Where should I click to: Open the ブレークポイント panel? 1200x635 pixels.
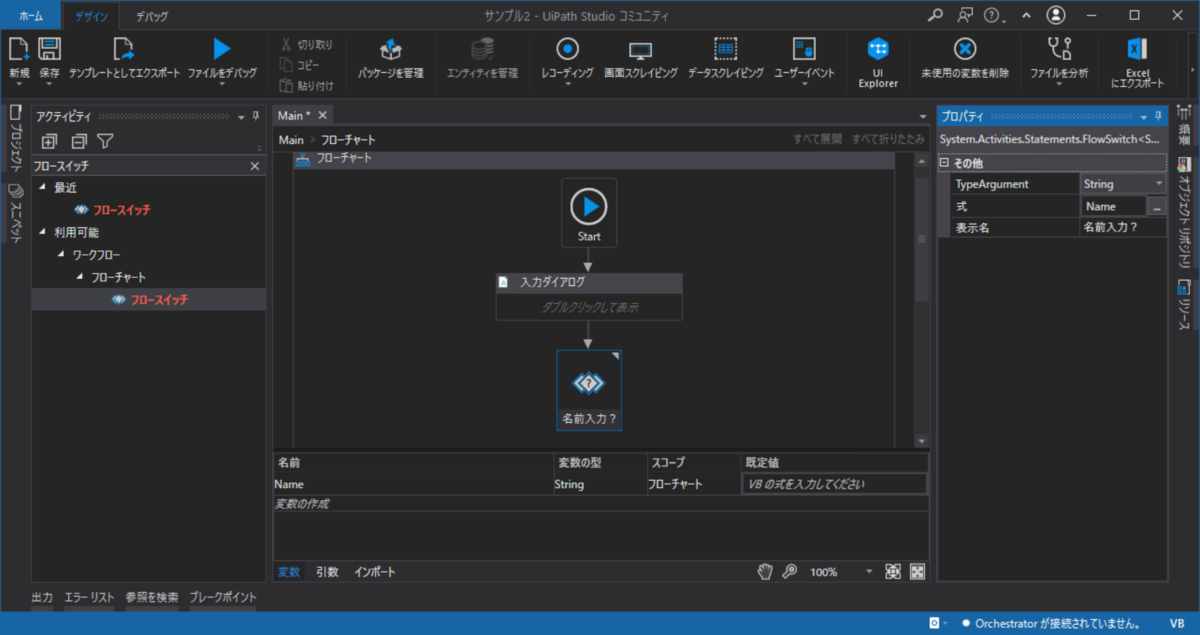coord(222,597)
